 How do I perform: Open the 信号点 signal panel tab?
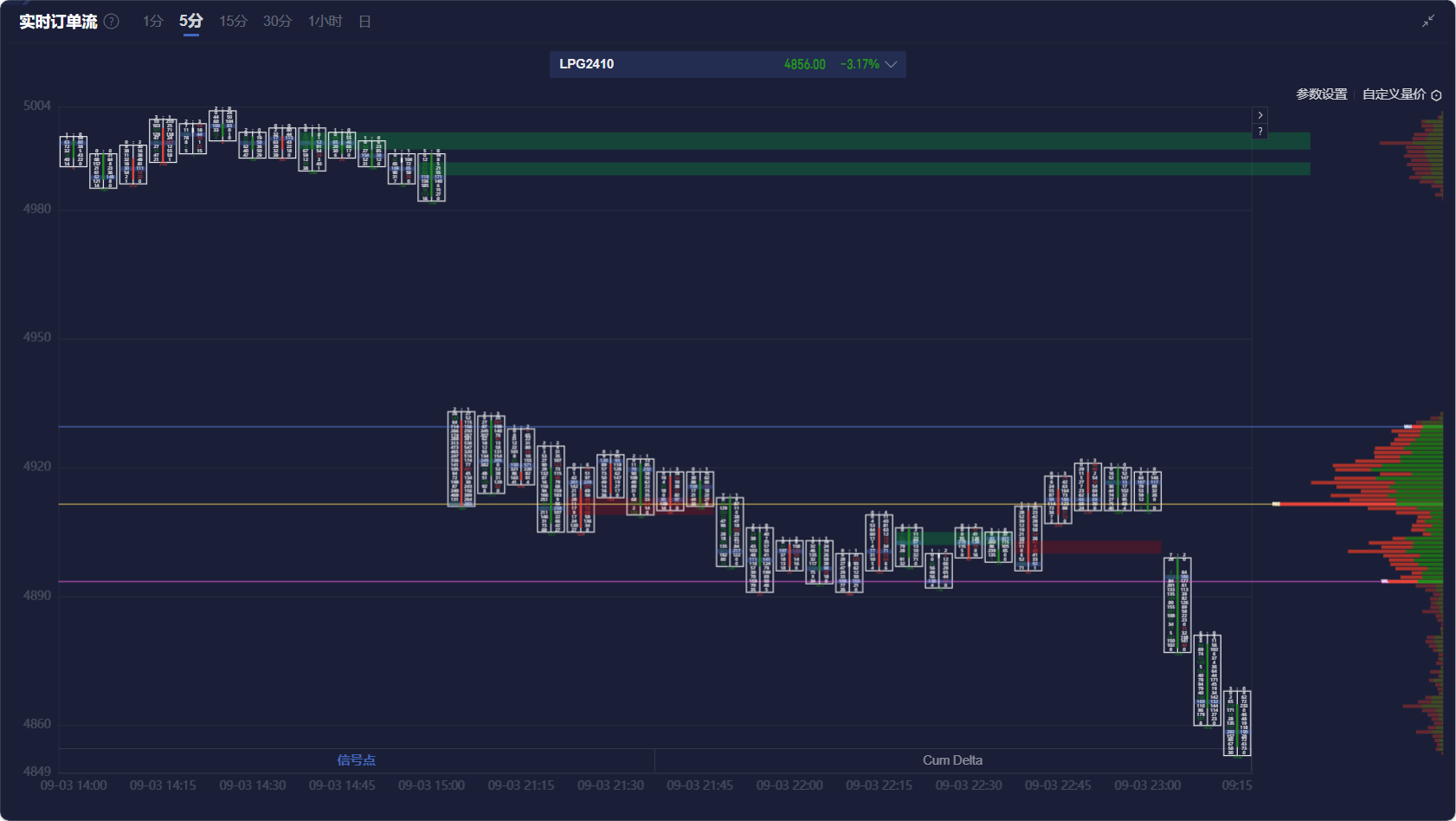coord(356,760)
